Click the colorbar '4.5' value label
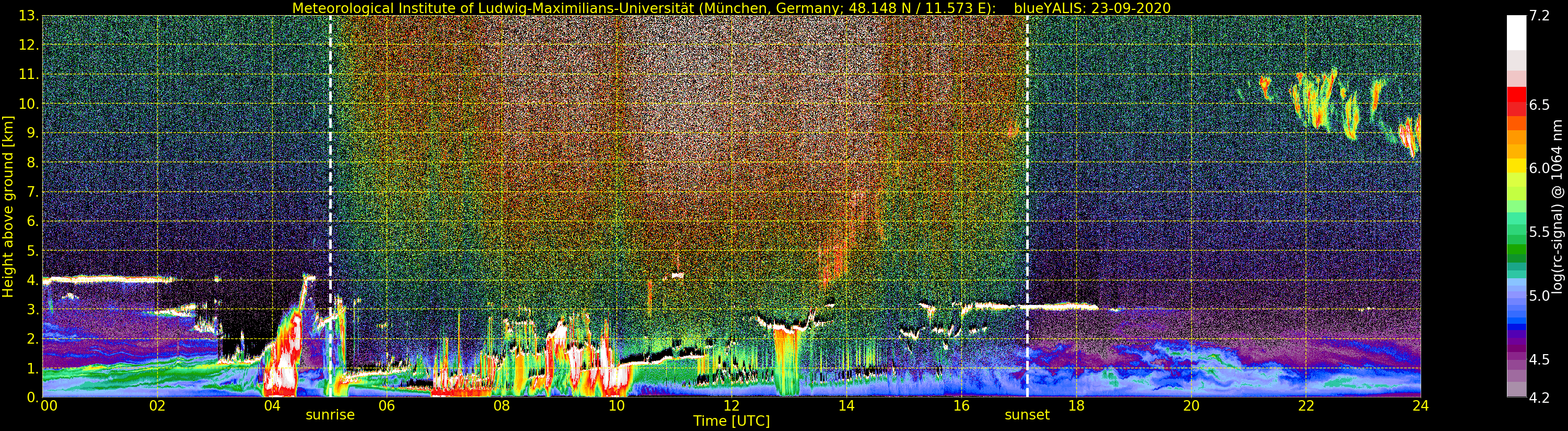1568x431 pixels. [x=1539, y=360]
